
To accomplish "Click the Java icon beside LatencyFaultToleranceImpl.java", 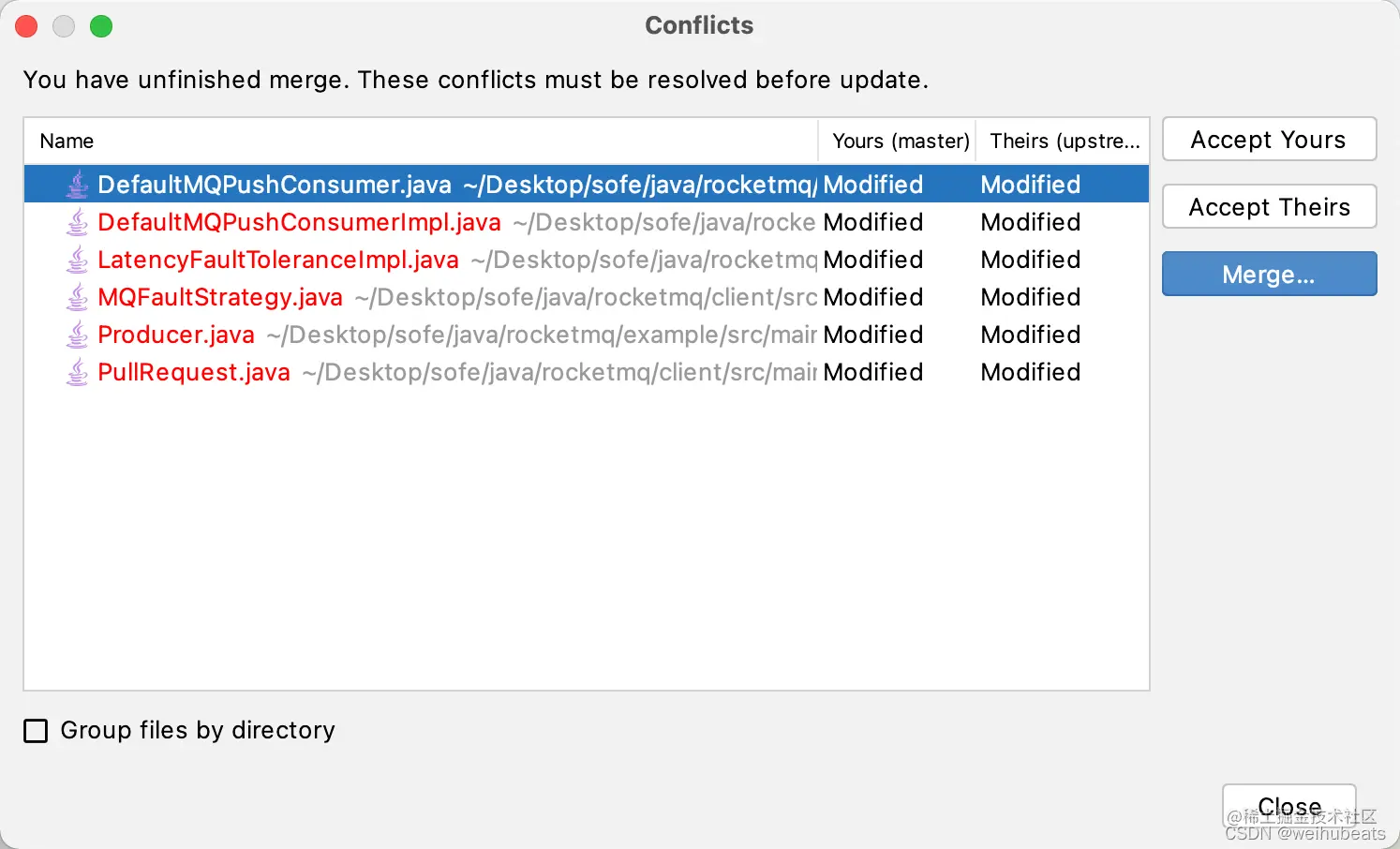I will pos(78,260).
